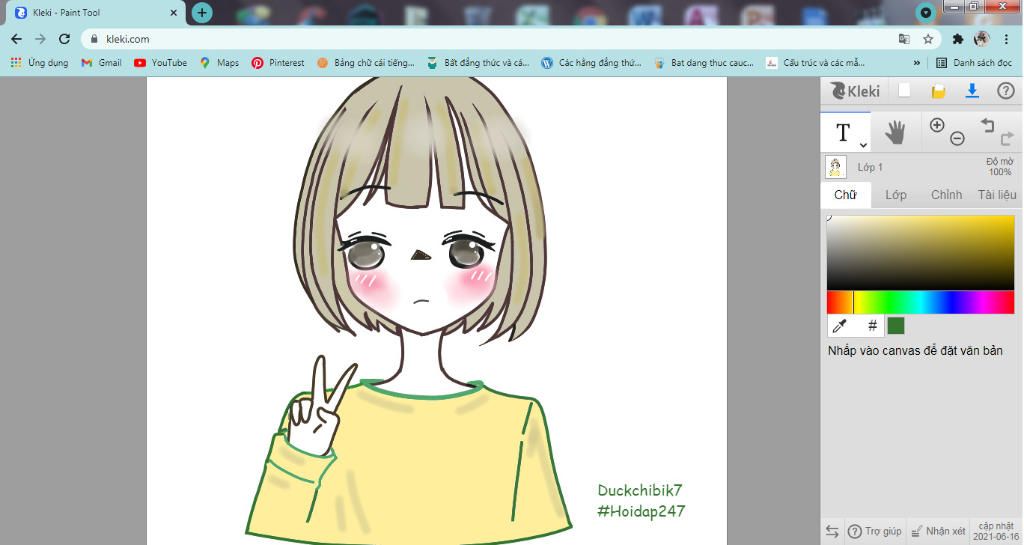Open an image file with the folder icon

[x=938, y=91]
